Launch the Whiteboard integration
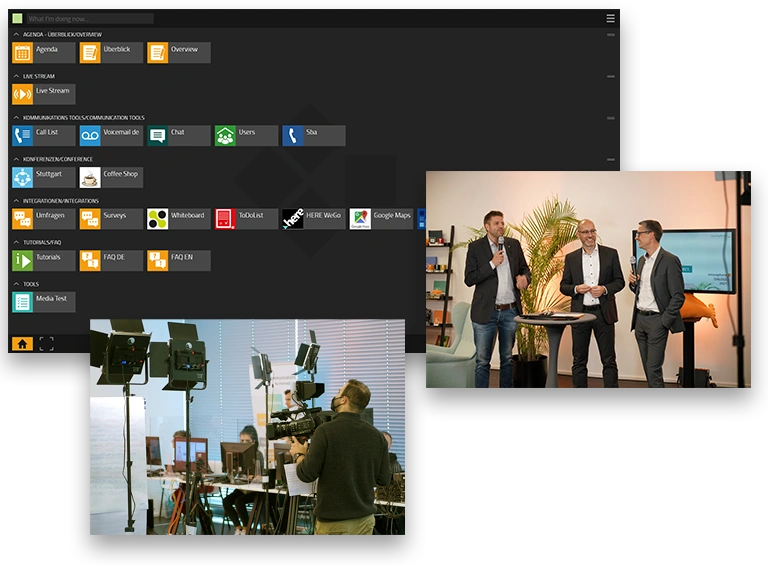The height and width of the screenshot is (565, 768). pyautogui.click(x=179, y=219)
